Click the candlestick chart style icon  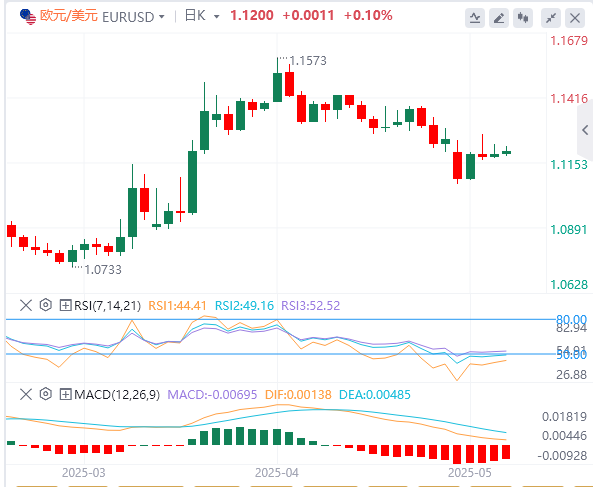click(x=523, y=18)
